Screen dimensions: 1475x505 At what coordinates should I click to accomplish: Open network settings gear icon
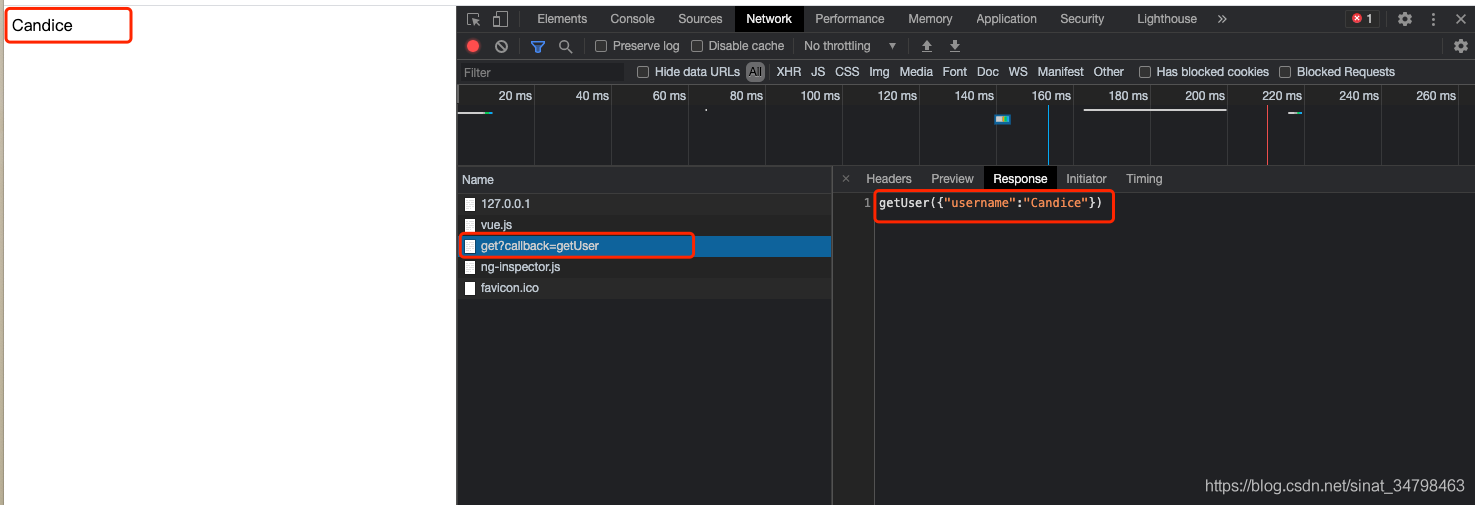(1461, 46)
